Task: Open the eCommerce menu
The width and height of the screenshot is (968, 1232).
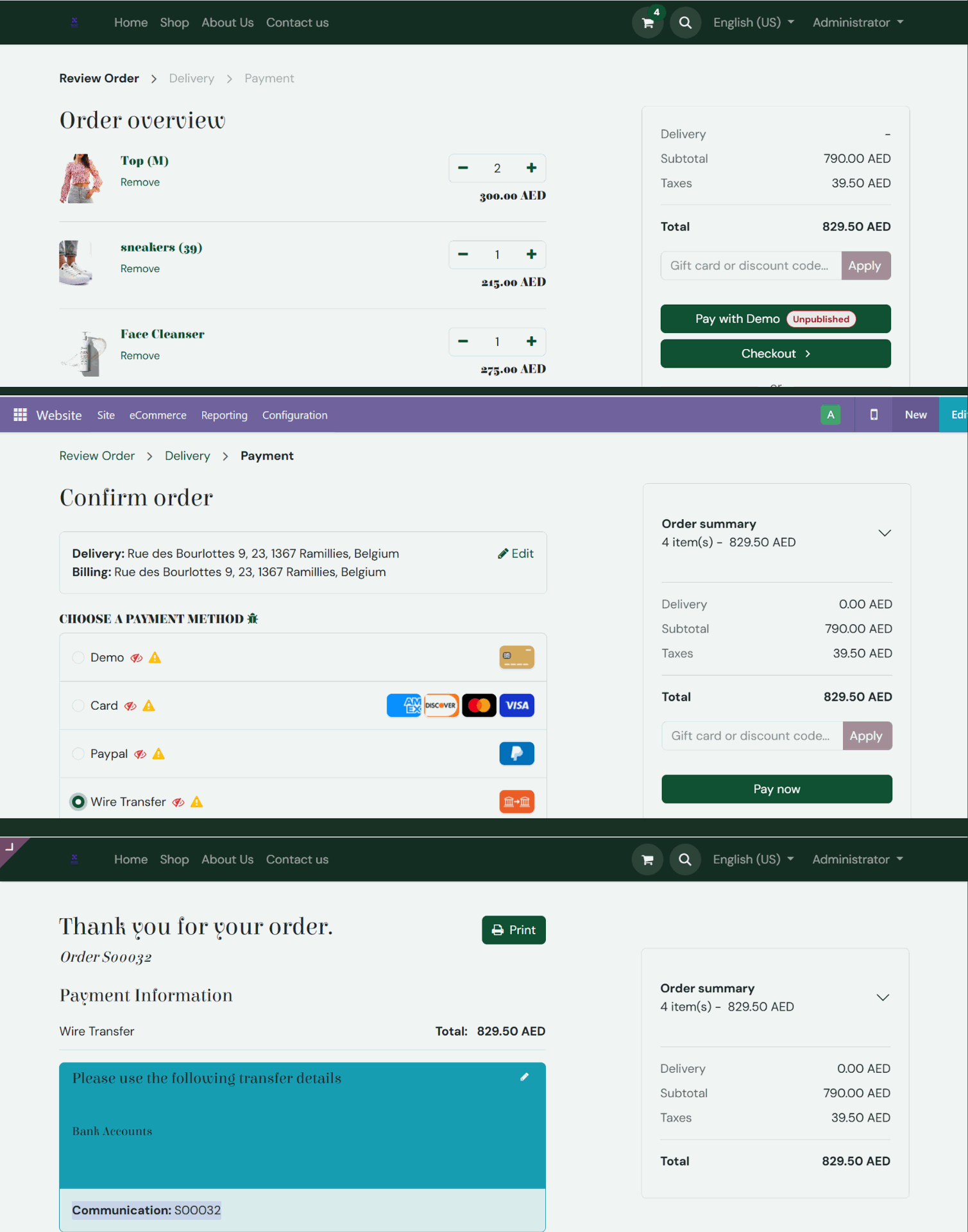Action: (x=158, y=415)
